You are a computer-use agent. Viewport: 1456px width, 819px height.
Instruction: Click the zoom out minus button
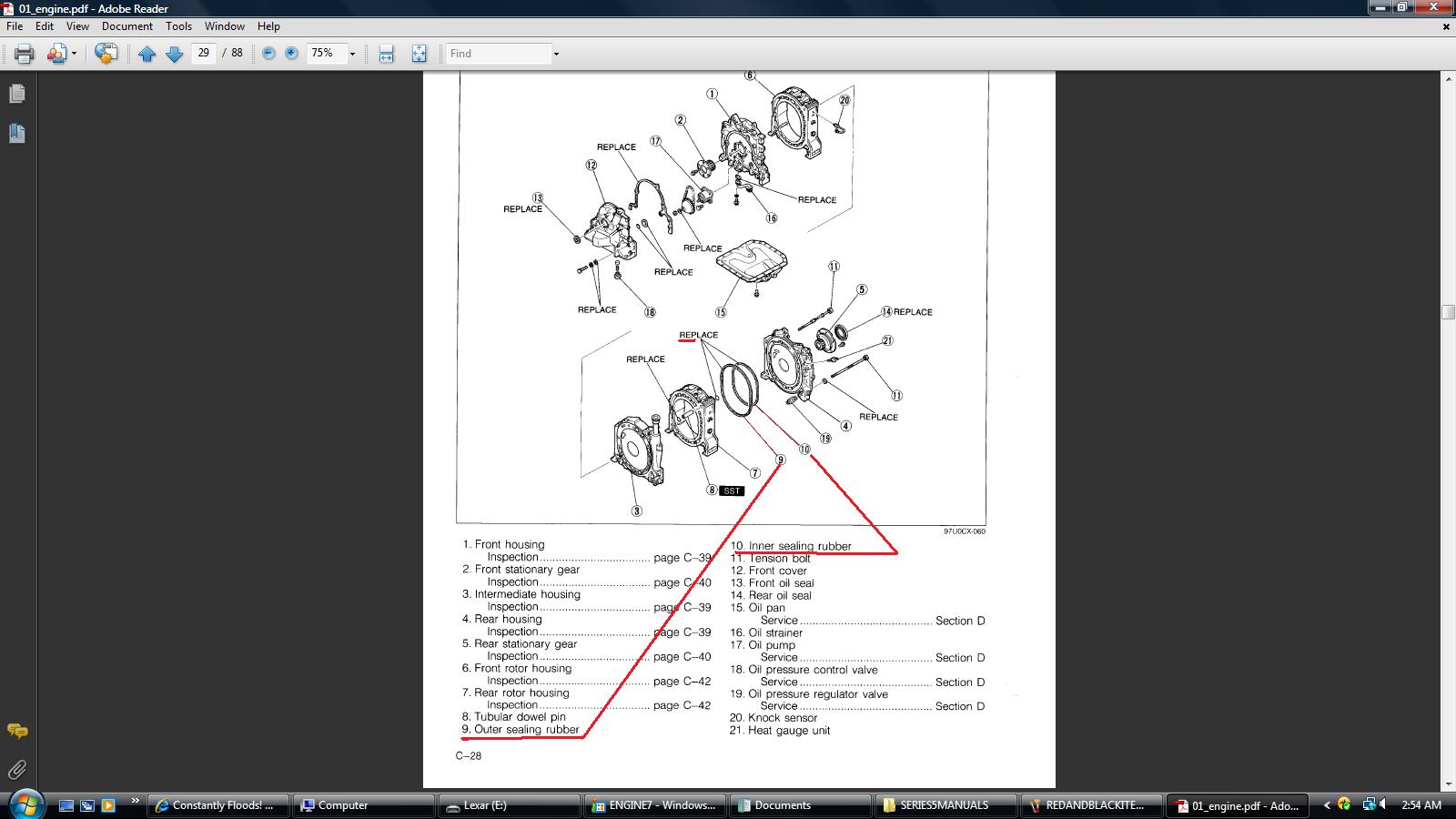coord(268,54)
